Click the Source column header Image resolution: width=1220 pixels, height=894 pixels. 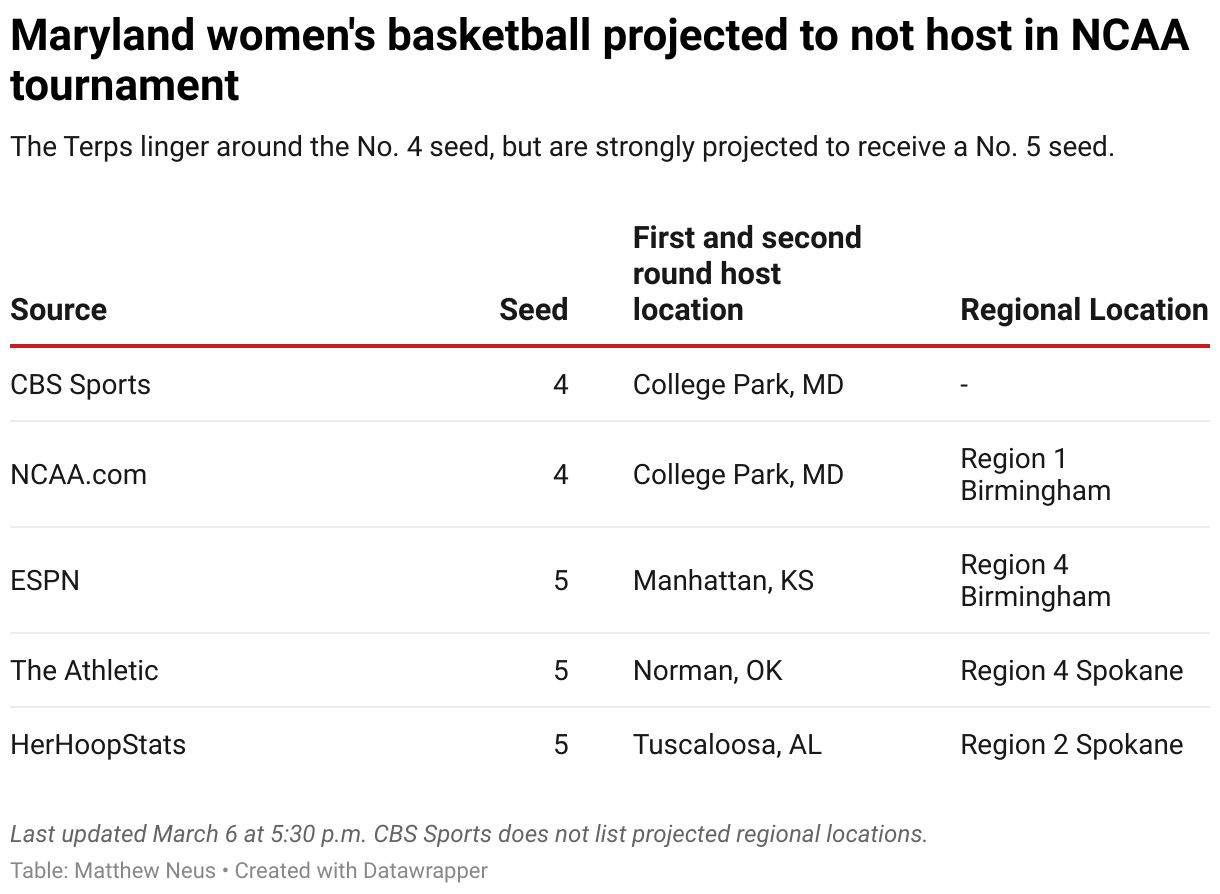59,310
